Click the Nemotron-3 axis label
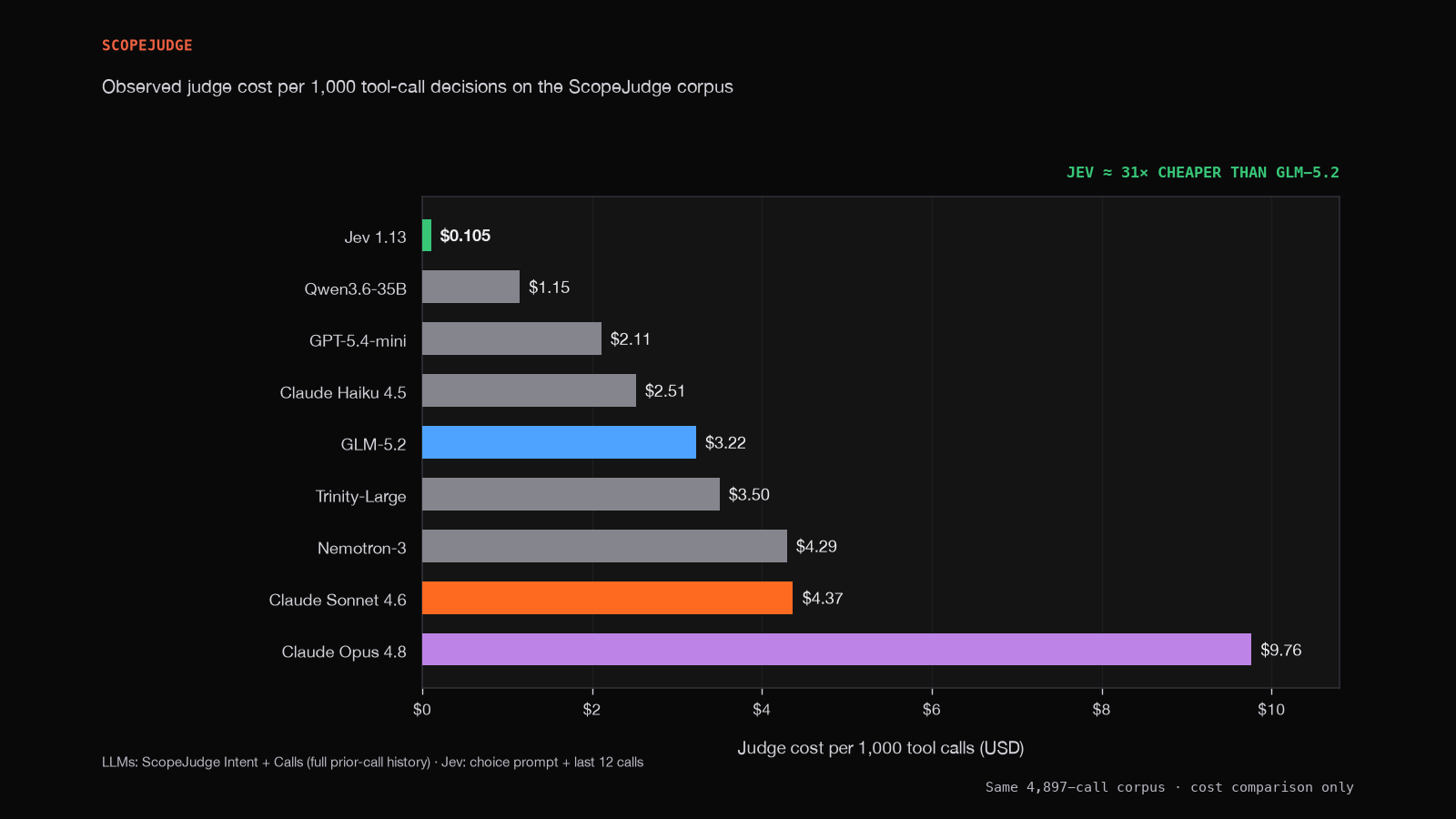The image size is (1456, 819). (361, 549)
